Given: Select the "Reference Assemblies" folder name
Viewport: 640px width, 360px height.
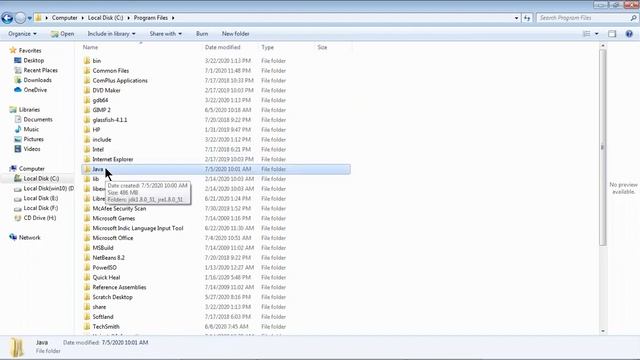Looking at the screenshot, I should pos(119,287).
